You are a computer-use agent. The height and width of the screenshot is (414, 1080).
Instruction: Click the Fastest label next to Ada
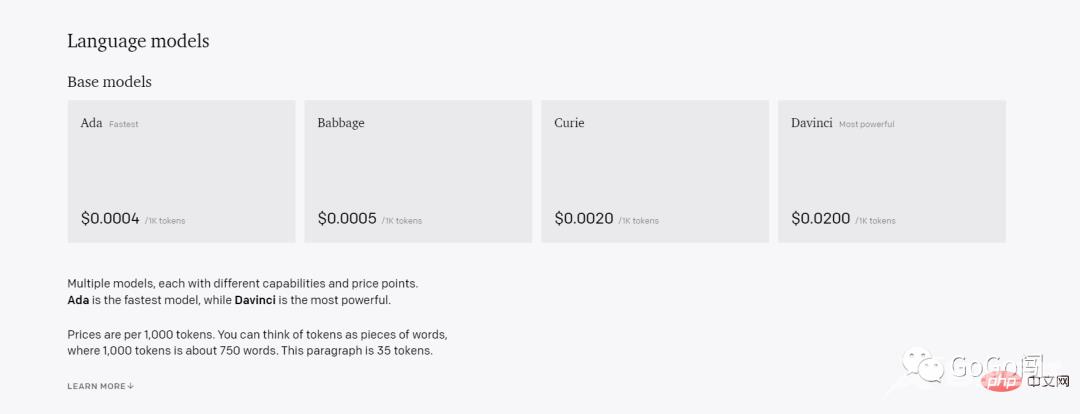coord(124,124)
